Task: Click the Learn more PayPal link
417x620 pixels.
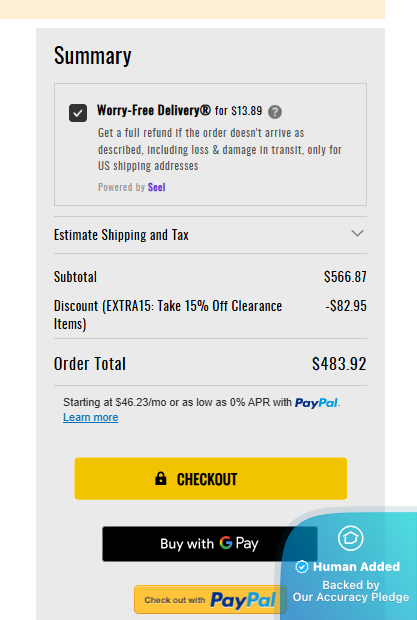Action: (91, 417)
